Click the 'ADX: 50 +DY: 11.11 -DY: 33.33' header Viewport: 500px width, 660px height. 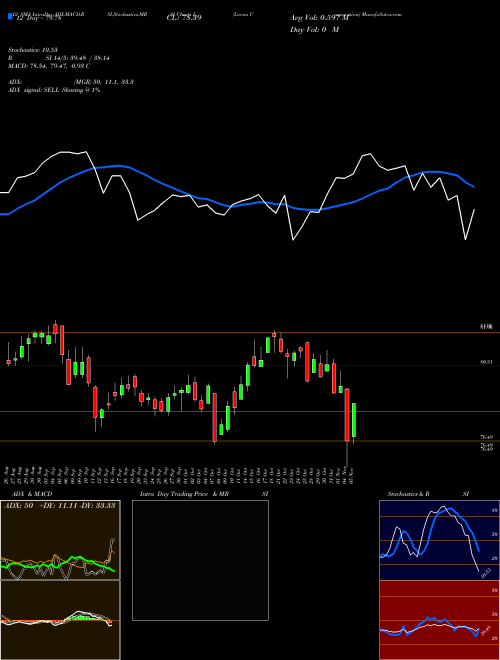tap(60, 505)
